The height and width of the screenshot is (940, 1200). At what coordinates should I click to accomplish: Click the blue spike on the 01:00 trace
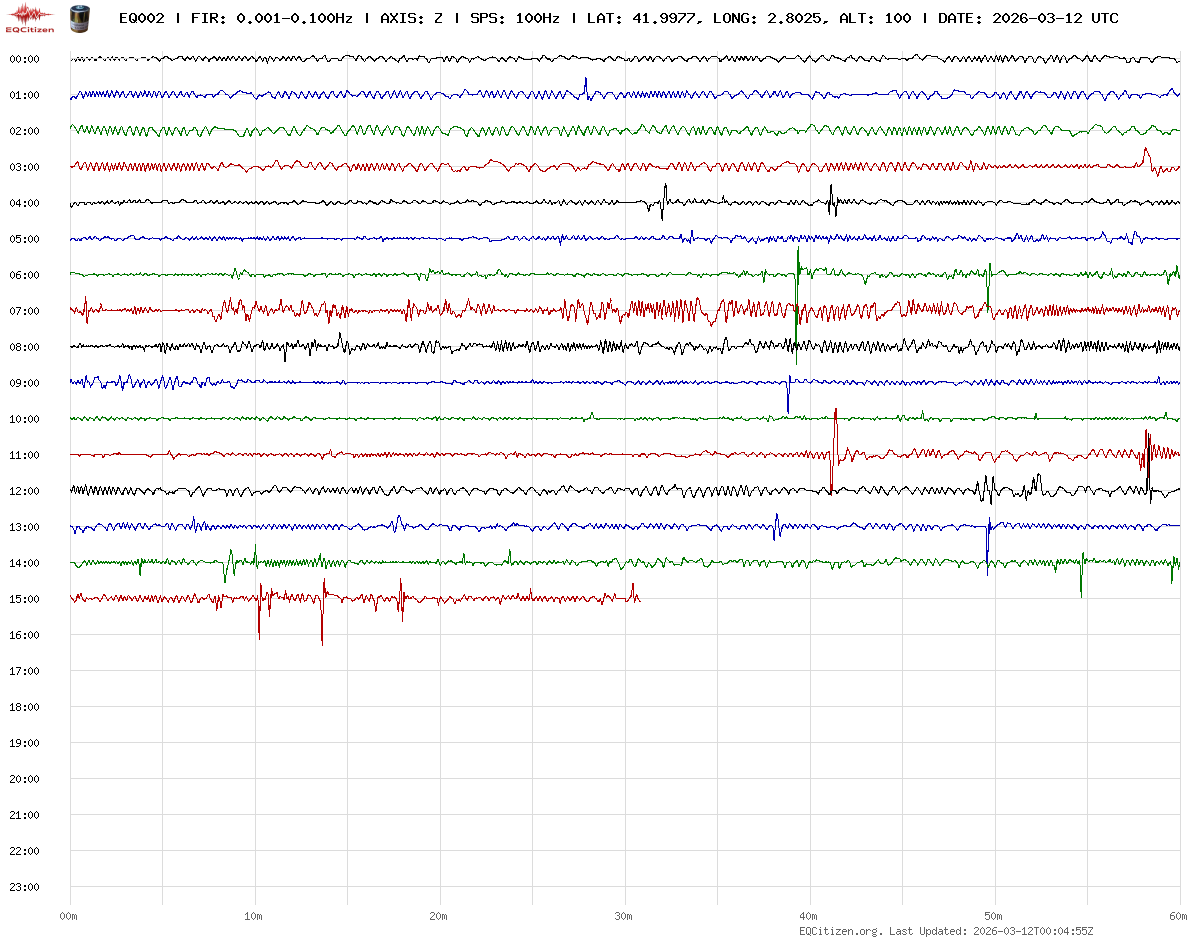tap(586, 84)
